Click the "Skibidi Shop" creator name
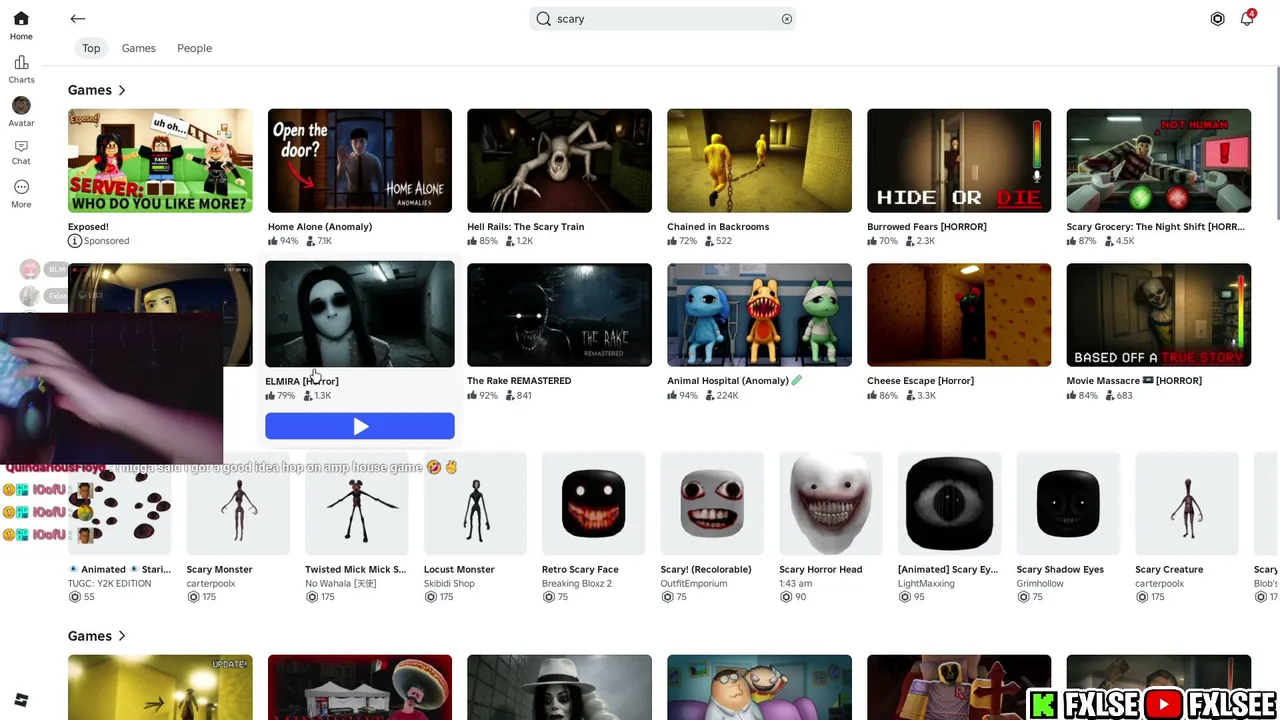This screenshot has height=720, width=1280. coord(449,584)
